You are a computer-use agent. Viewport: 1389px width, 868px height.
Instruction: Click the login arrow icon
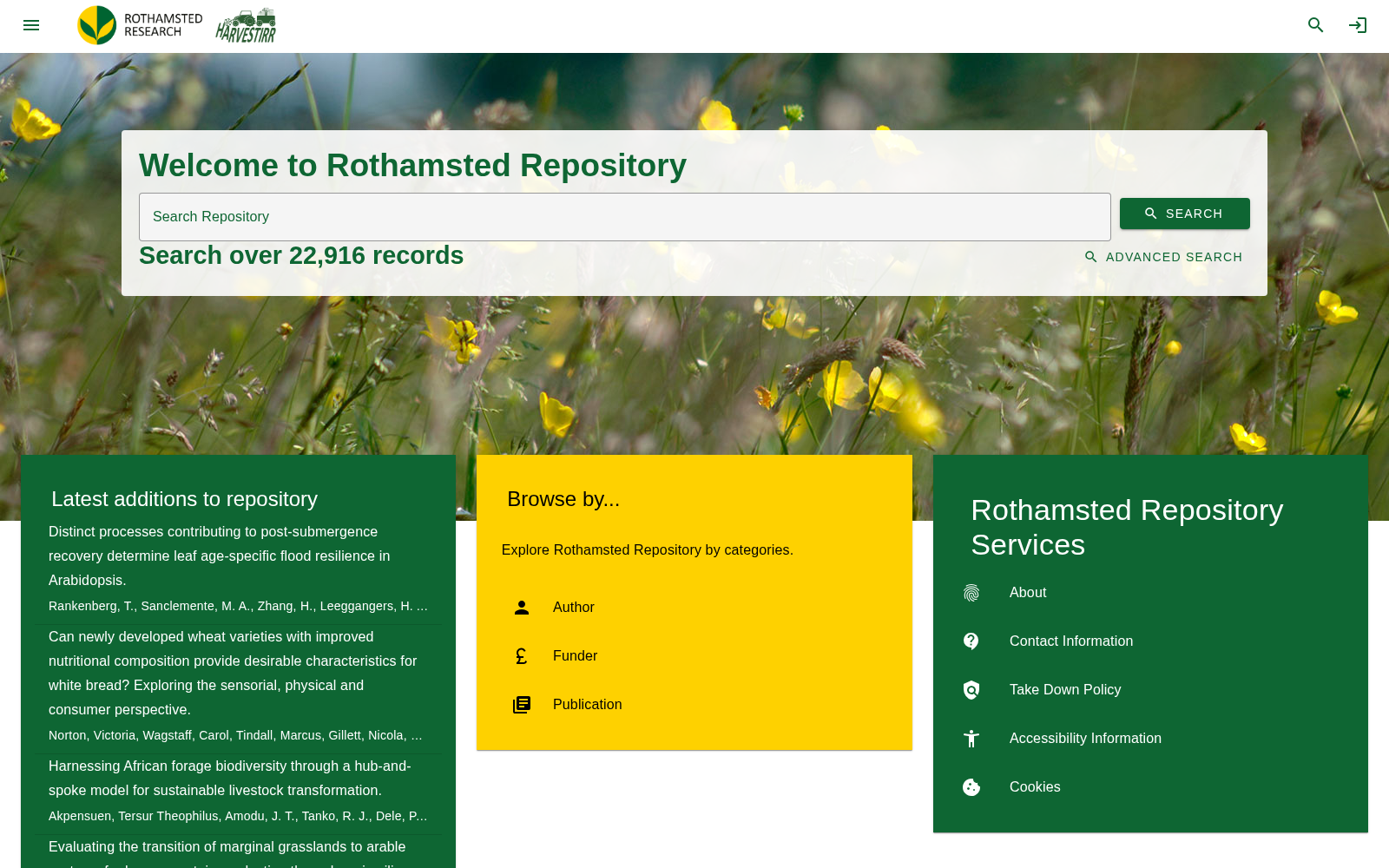pyautogui.click(x=1358, y=25)
